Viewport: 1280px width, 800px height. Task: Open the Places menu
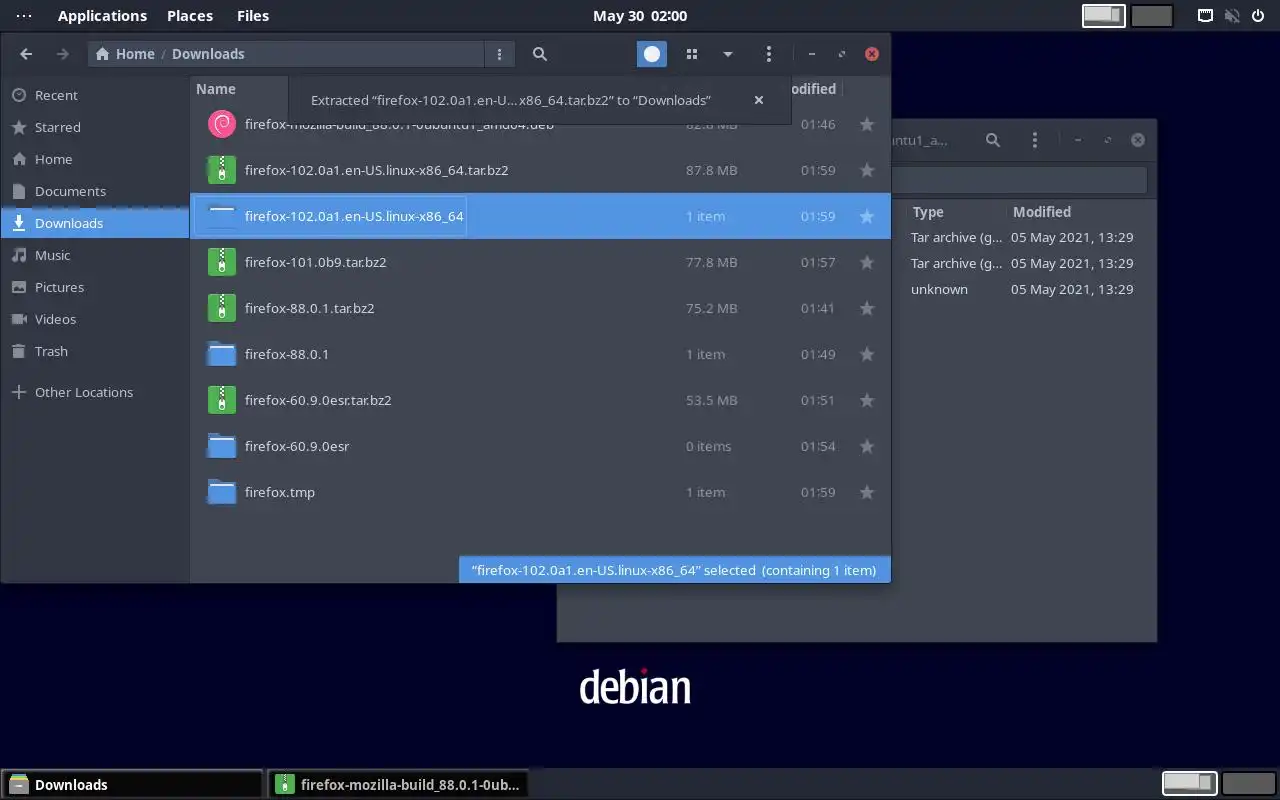tap(190, 16)
